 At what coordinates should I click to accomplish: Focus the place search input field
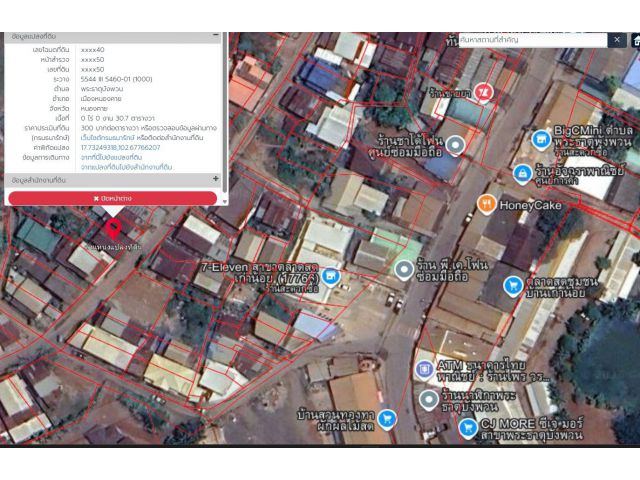point(533,40)
